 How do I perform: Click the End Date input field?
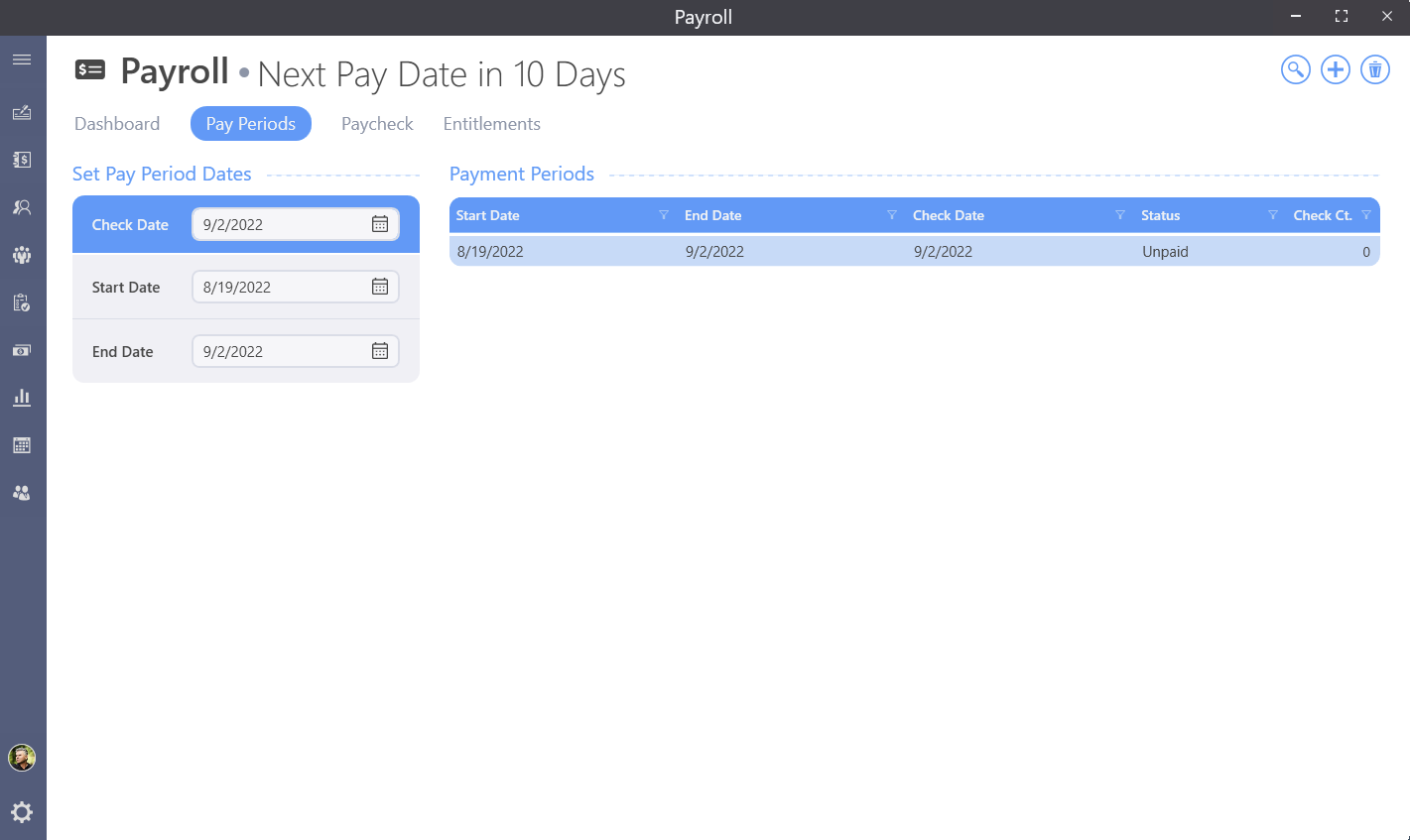[283, 350]
